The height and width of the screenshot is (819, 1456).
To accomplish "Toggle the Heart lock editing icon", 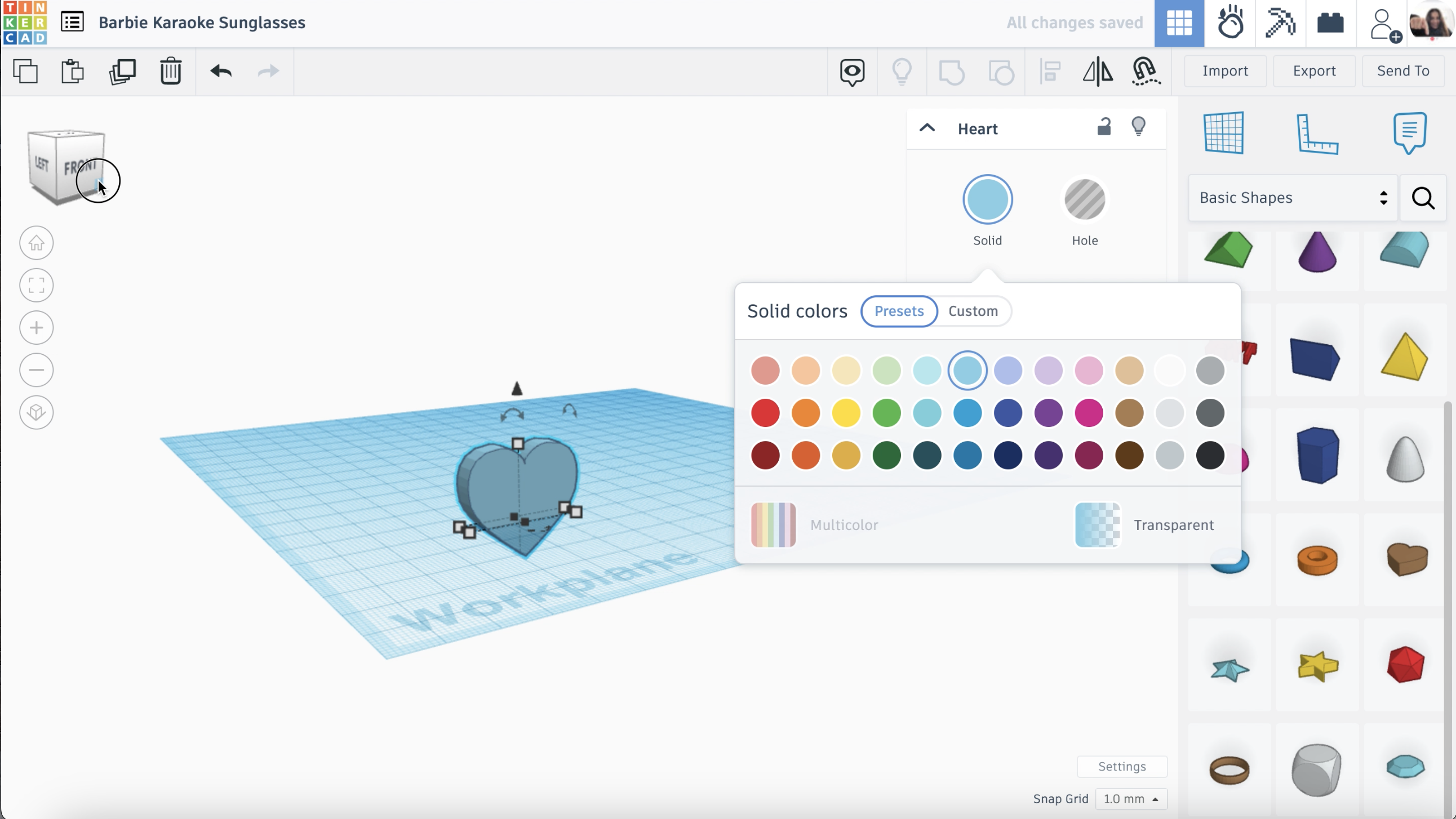I will [x=1103, y=127].
